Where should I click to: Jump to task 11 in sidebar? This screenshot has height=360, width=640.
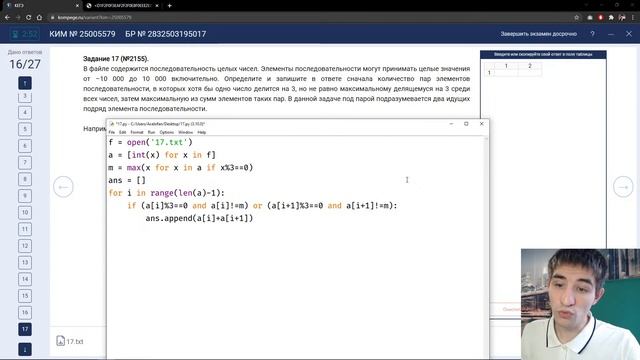click(25, 229)
